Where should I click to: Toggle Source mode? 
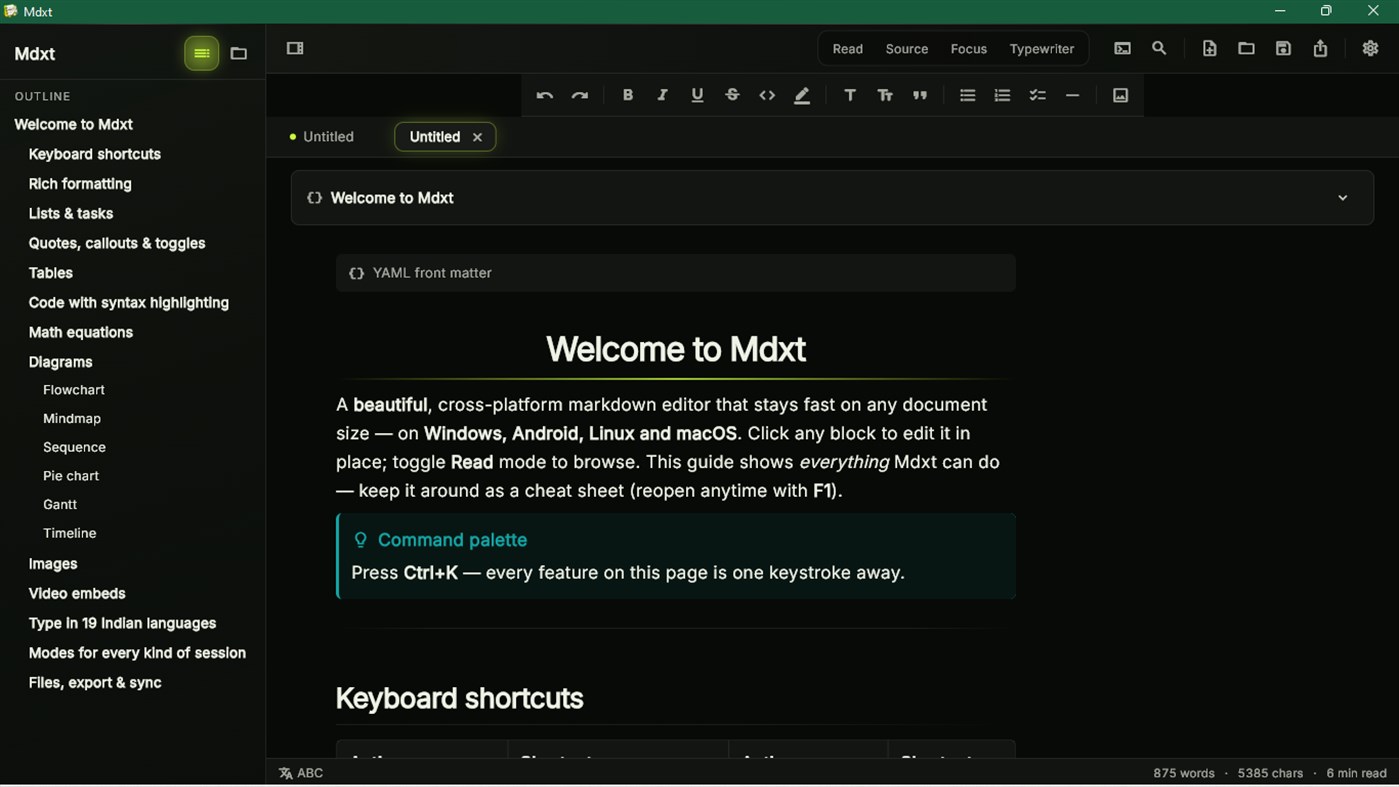click(907, 49)
